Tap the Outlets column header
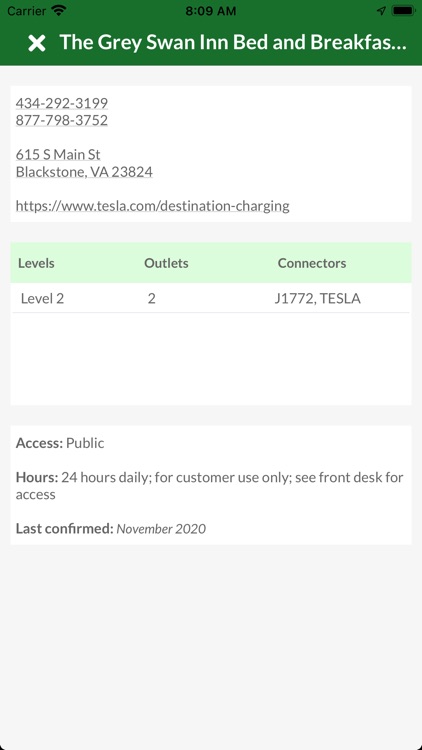422x750 pixels. [166, 263]
